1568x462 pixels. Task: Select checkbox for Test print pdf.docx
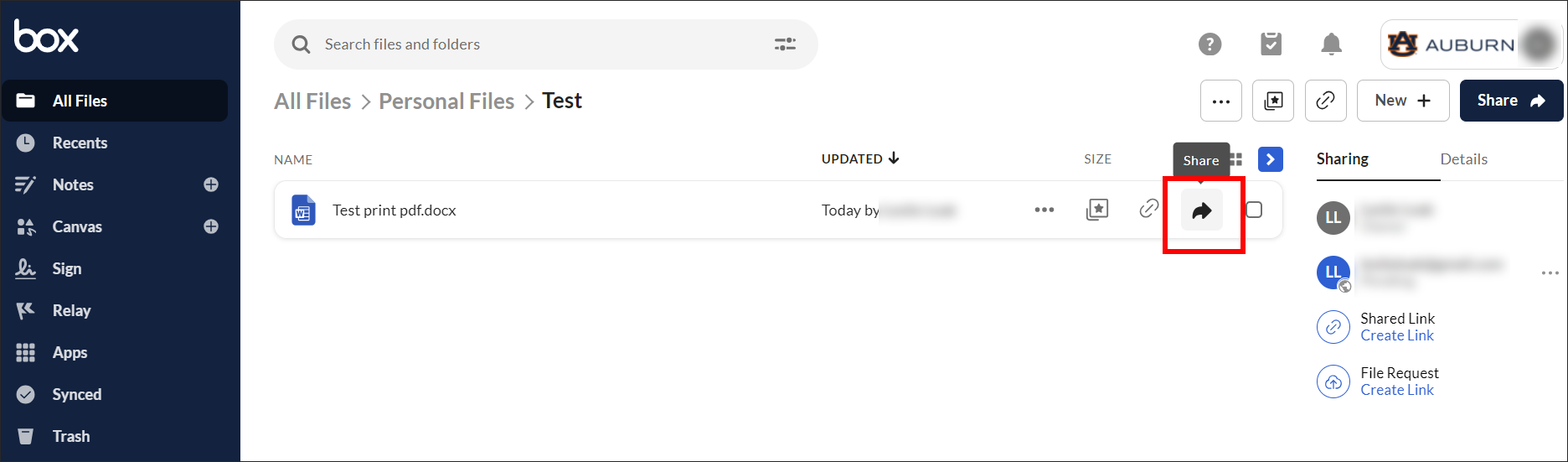(1254, 210)
